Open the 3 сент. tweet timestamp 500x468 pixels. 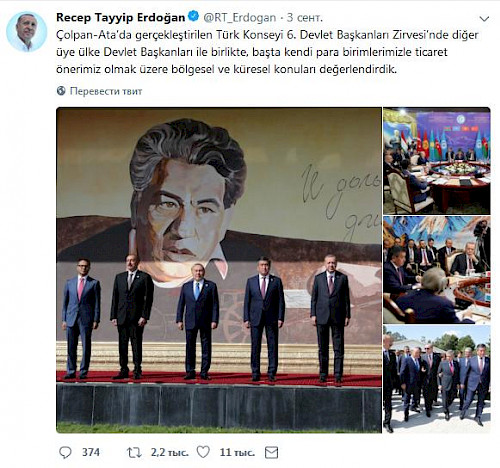pyautogui.click(x=305, y=18)
